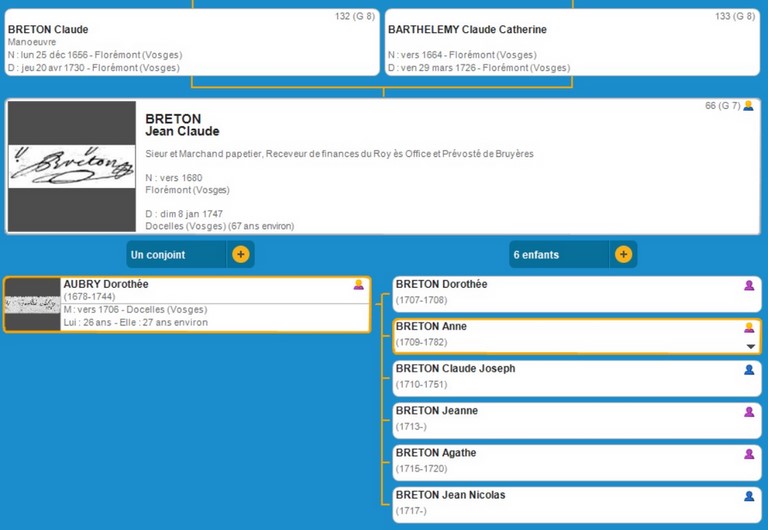768x530 pixels.
Task: Click female icon on Breton Agathe row
Action: coord(749,454)
